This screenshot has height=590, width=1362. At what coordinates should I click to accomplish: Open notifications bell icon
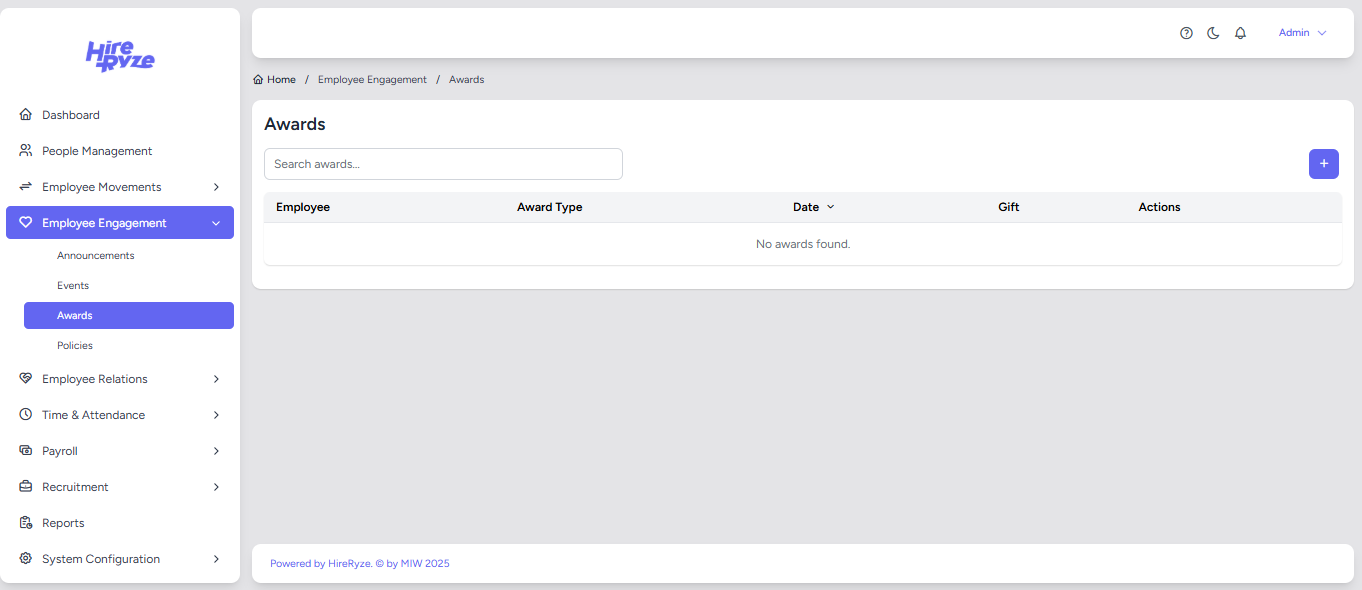(x=1240, y=33)
